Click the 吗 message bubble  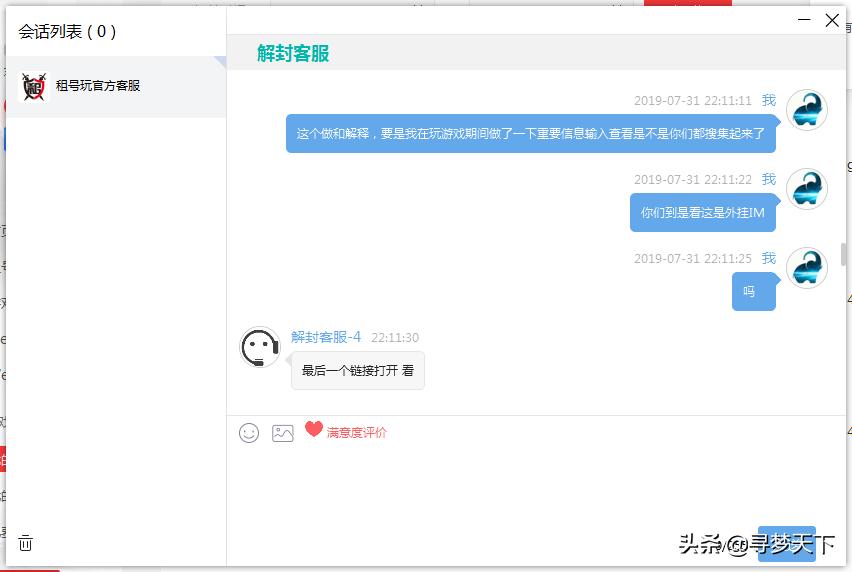pyautogui.click(x=754, y=292)
